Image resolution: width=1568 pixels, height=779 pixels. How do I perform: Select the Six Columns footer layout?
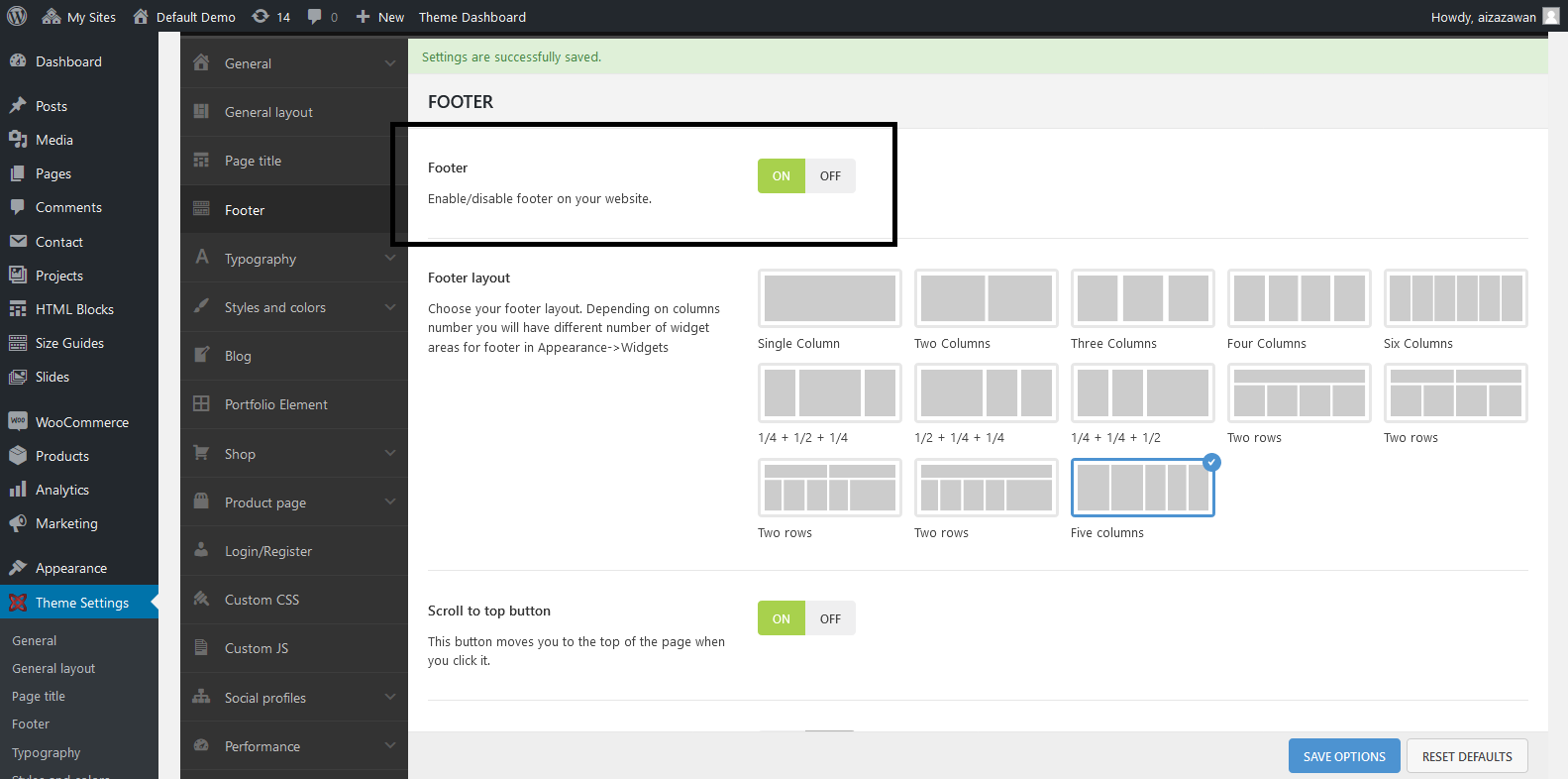click(1456, 298)
